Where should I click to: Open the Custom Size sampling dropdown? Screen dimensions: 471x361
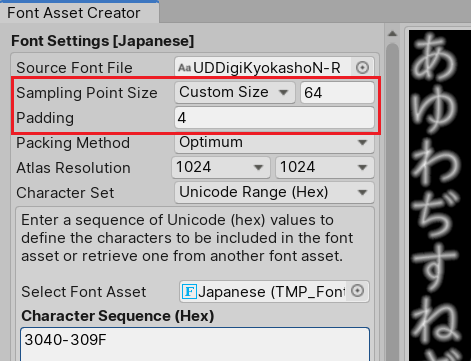point(235,92)
